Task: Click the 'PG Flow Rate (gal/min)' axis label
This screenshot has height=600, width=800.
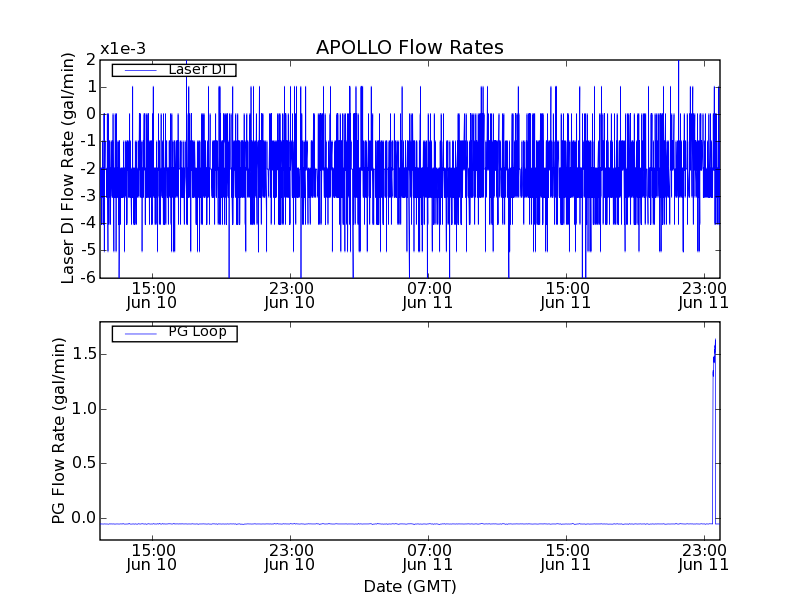Action: pyautogui.click(x=59, y=430)
